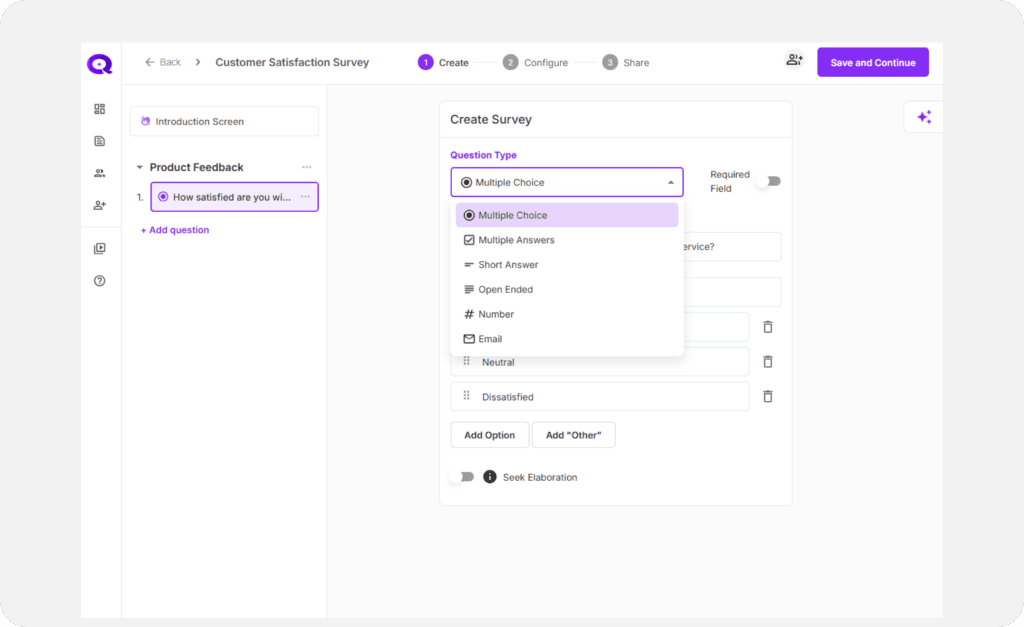The width and height of the screenshot is (1024, 627).
Task: Open the contacts people icon in sidebar
Action: [99, 173]
